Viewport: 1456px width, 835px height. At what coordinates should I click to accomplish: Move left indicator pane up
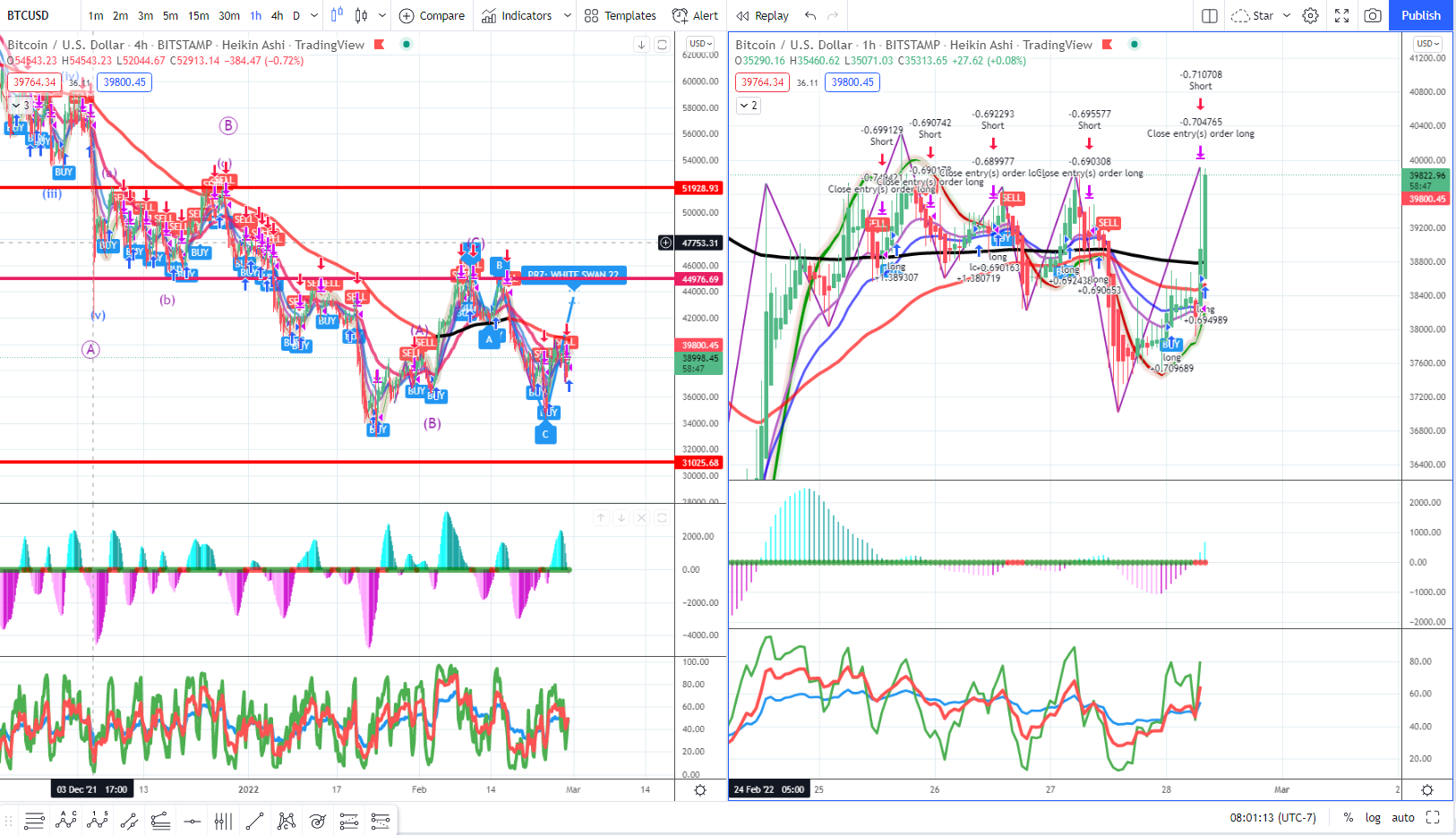click(x=601, y=517)
